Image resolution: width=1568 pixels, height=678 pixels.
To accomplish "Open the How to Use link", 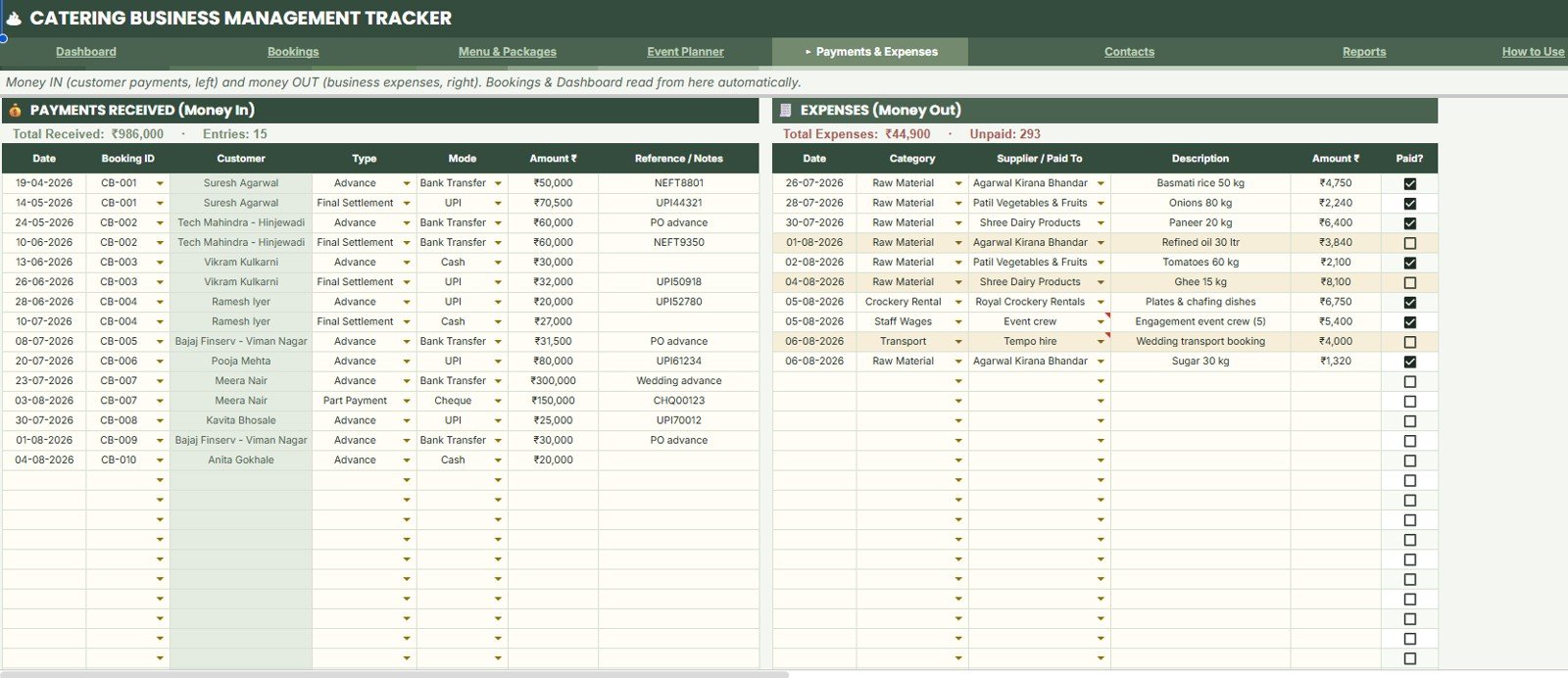I will 1533,52.
